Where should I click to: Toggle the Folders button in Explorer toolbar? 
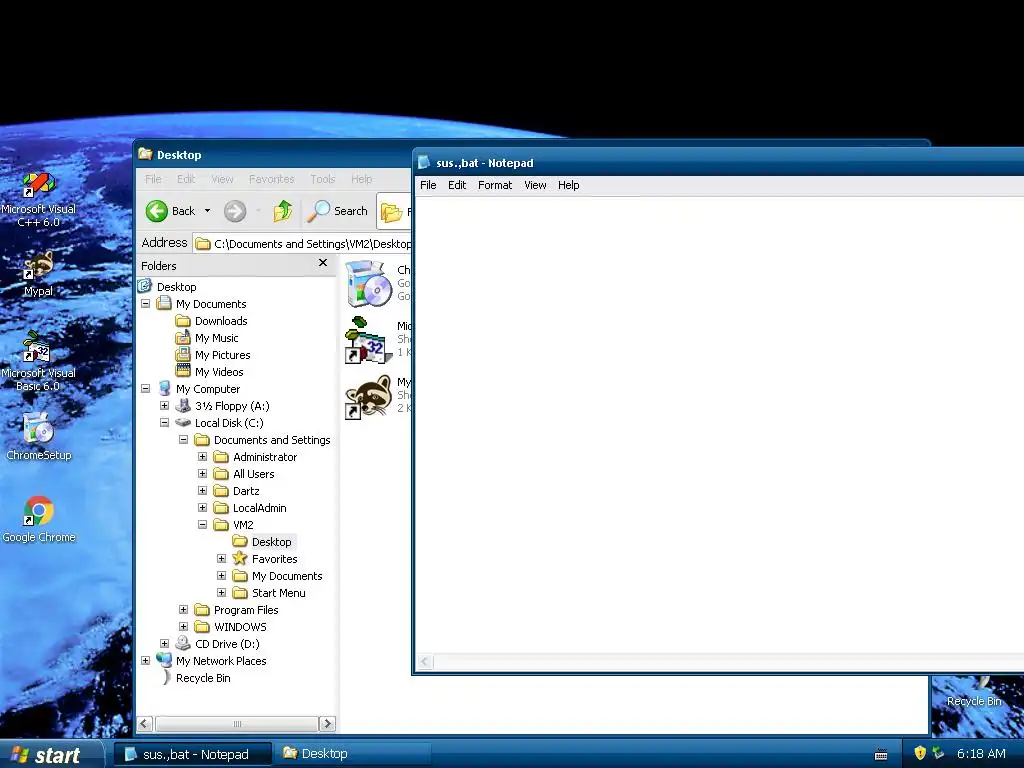click(394, 211)
